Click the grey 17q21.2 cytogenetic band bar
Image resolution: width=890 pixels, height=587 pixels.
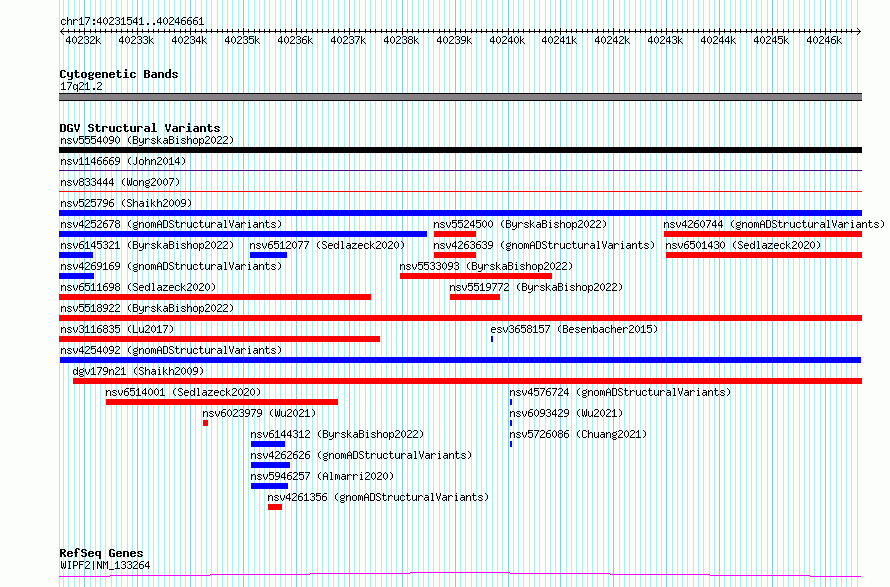pos(460,97)
